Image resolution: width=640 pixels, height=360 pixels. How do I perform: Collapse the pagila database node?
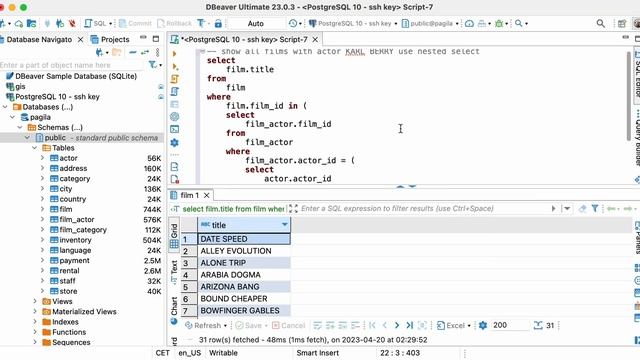[13, 117]
